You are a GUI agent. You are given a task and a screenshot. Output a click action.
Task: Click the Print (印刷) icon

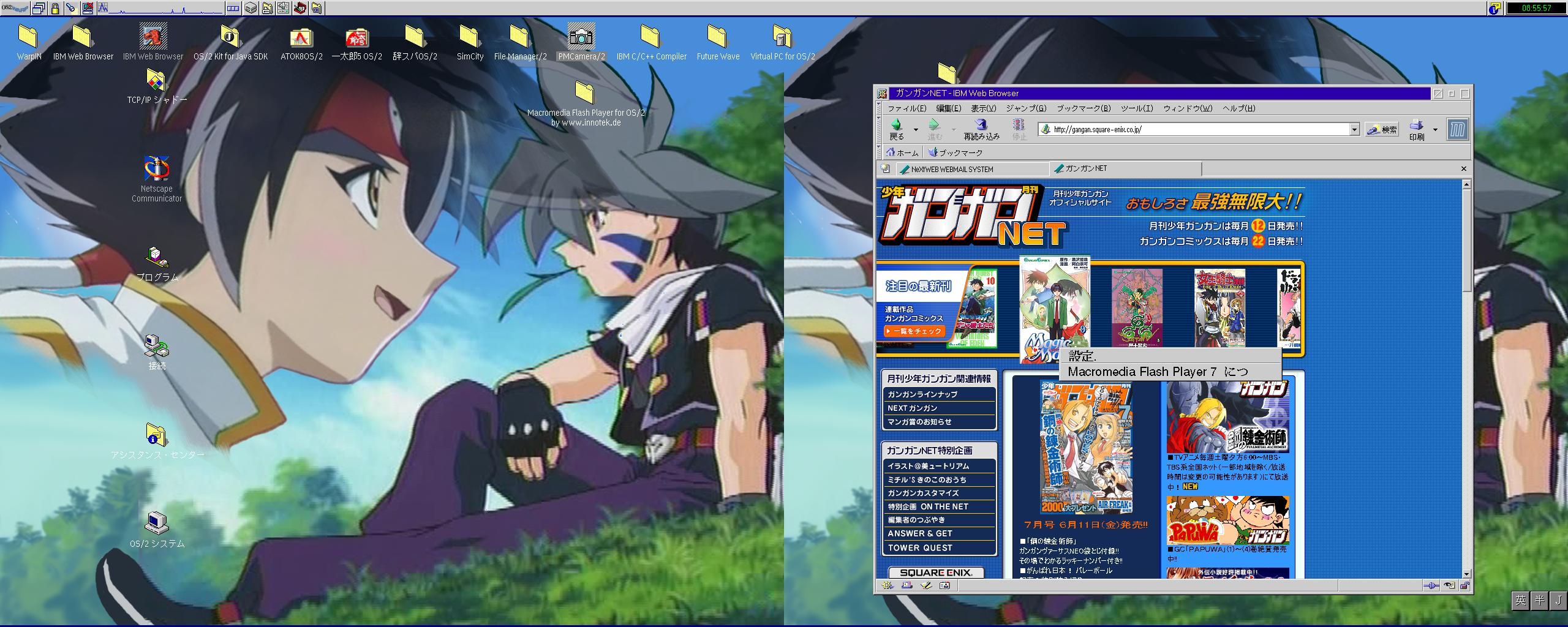coord(1417,130)
